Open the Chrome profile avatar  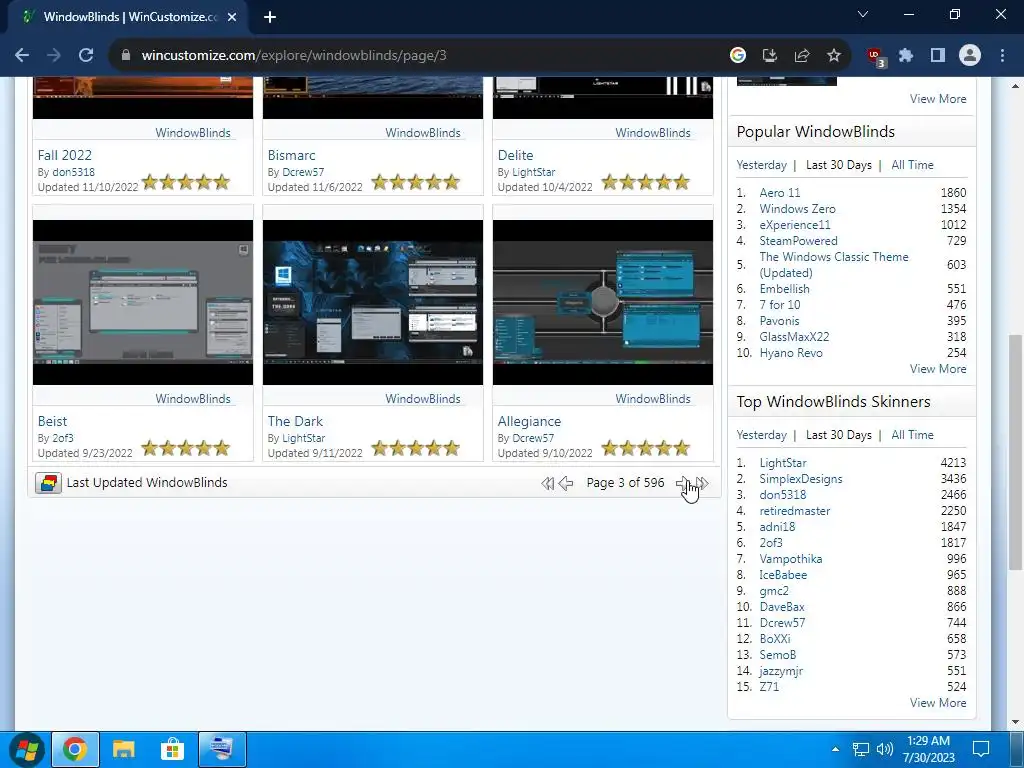click(970, 56)
